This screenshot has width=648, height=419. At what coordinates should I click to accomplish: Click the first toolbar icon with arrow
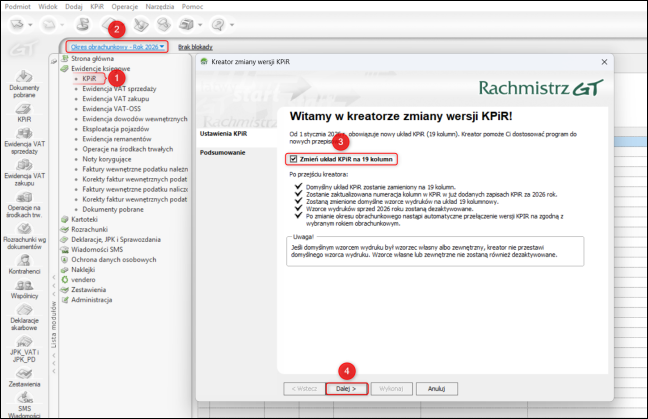(x=17, y=25)
